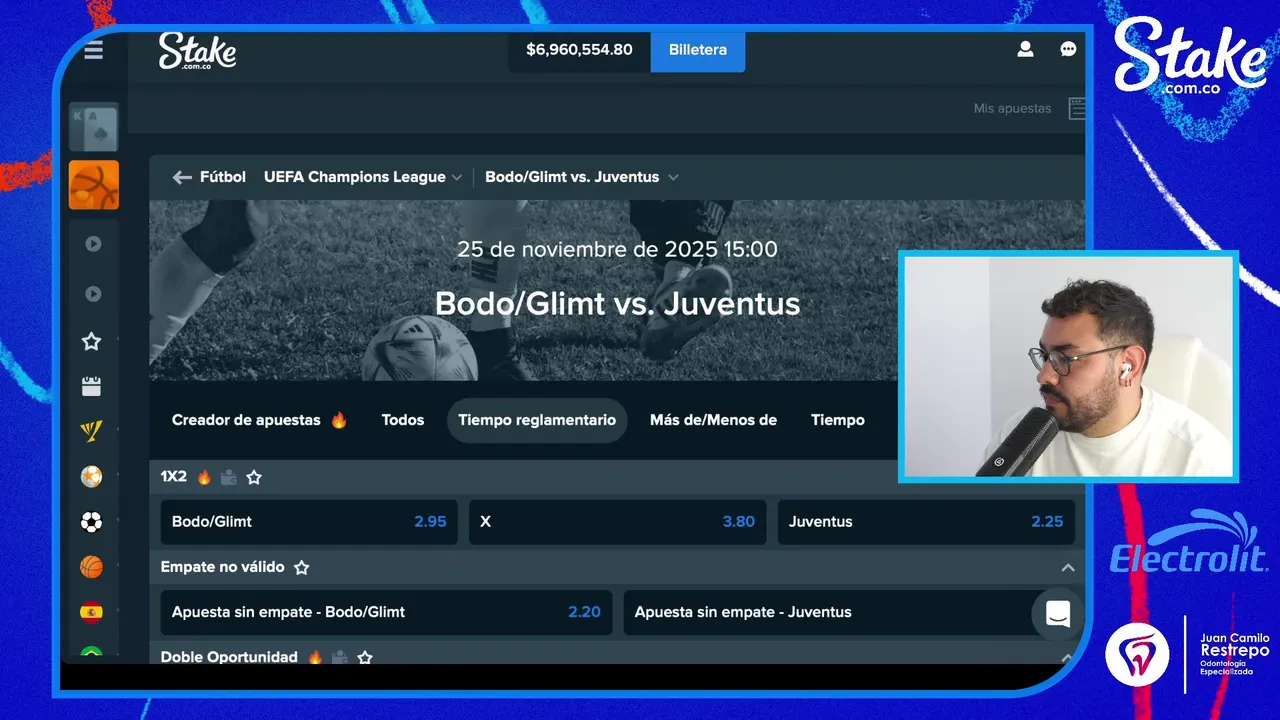Click the fire icon beside Doble Oportunidad
Screen dimensions: 1280x720
coord(315,657)
